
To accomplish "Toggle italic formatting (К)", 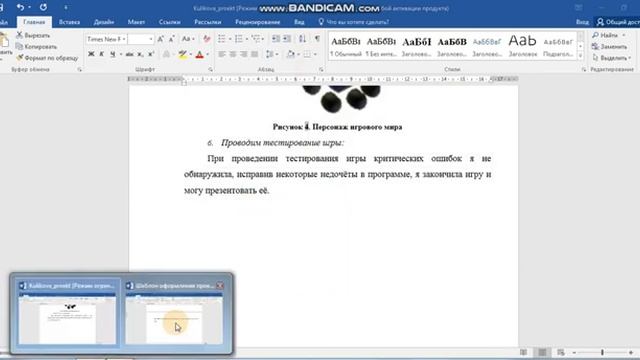I will (x=102, y=54).
